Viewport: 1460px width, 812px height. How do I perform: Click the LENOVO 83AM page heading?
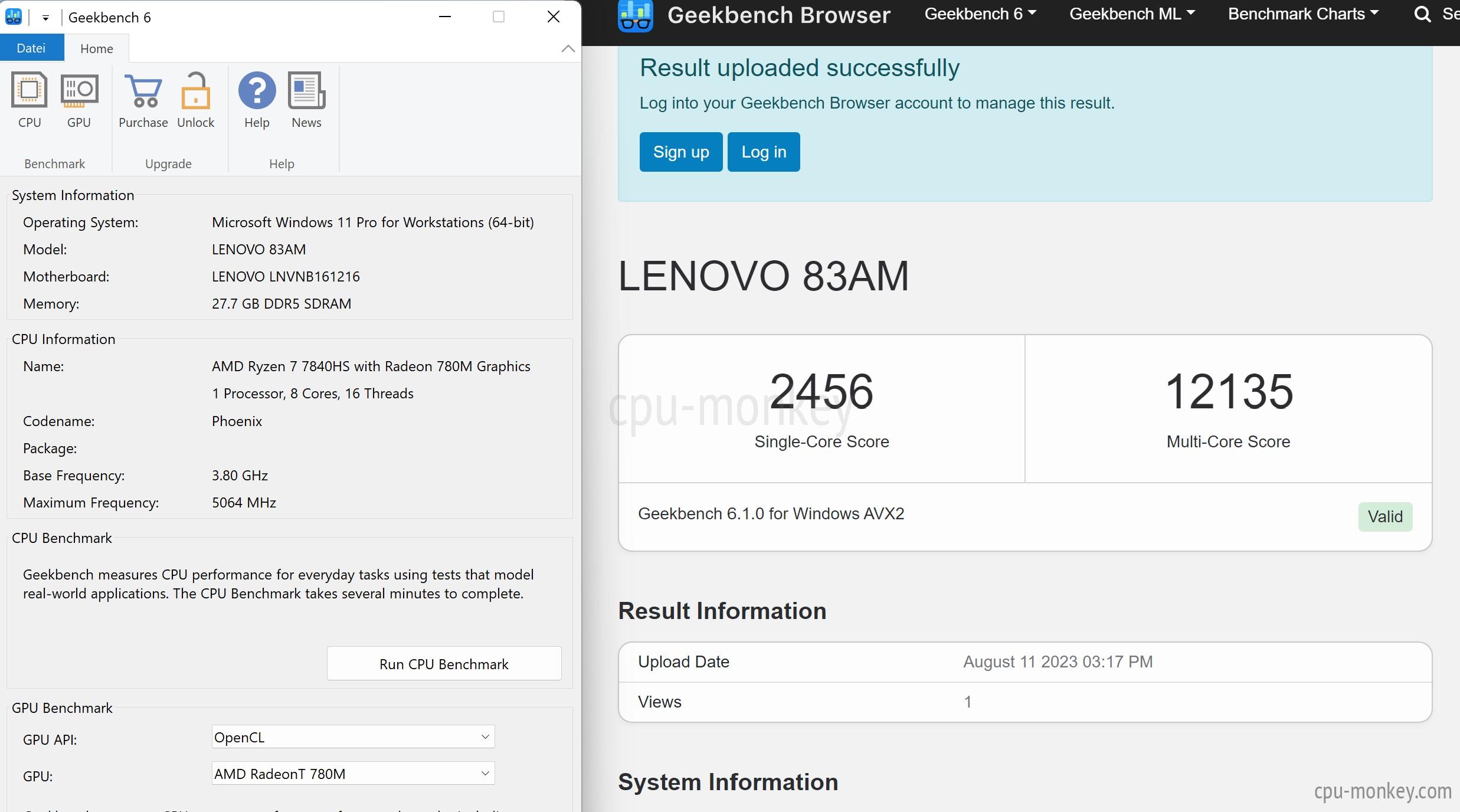763,276
